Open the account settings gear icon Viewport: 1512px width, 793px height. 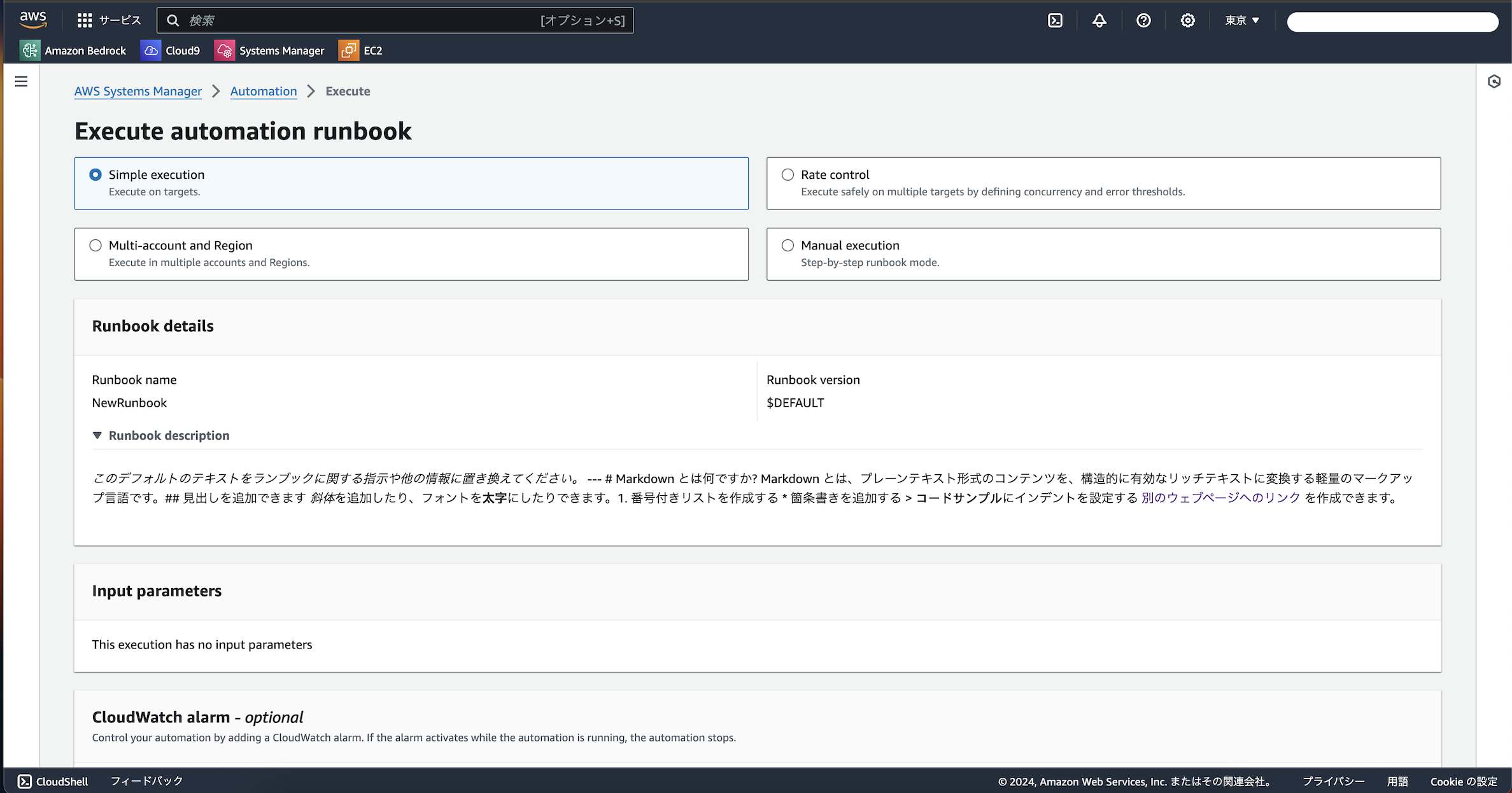(1187, 20)
